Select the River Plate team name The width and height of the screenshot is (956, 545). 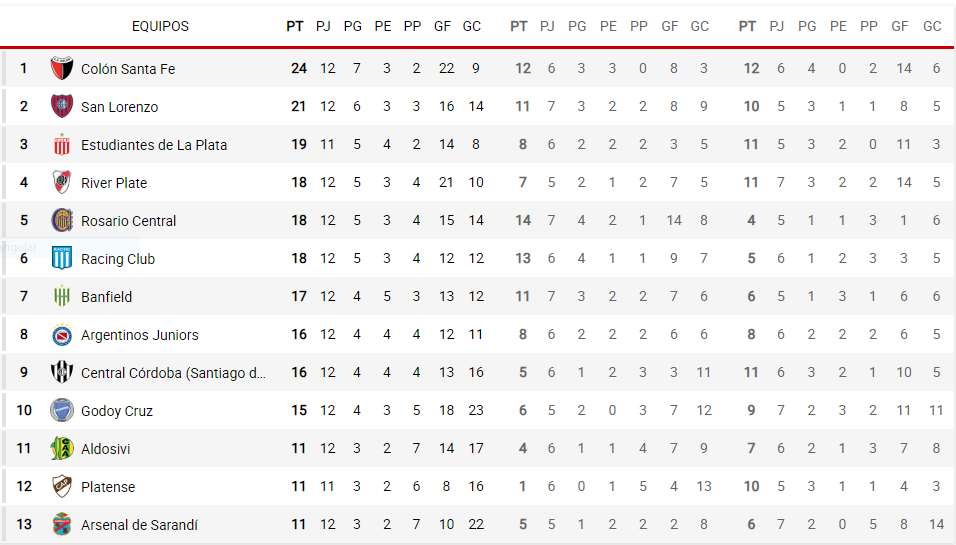click(x=114, y=183)
